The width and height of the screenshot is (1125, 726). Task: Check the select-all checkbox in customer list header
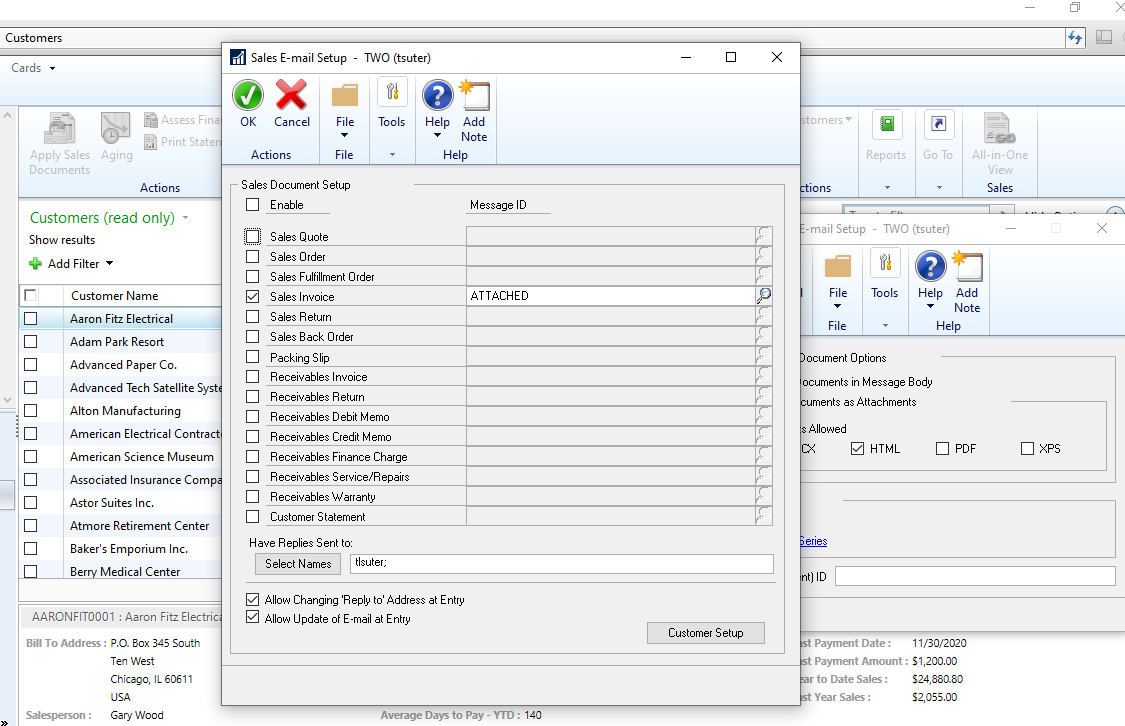point(30,295)
